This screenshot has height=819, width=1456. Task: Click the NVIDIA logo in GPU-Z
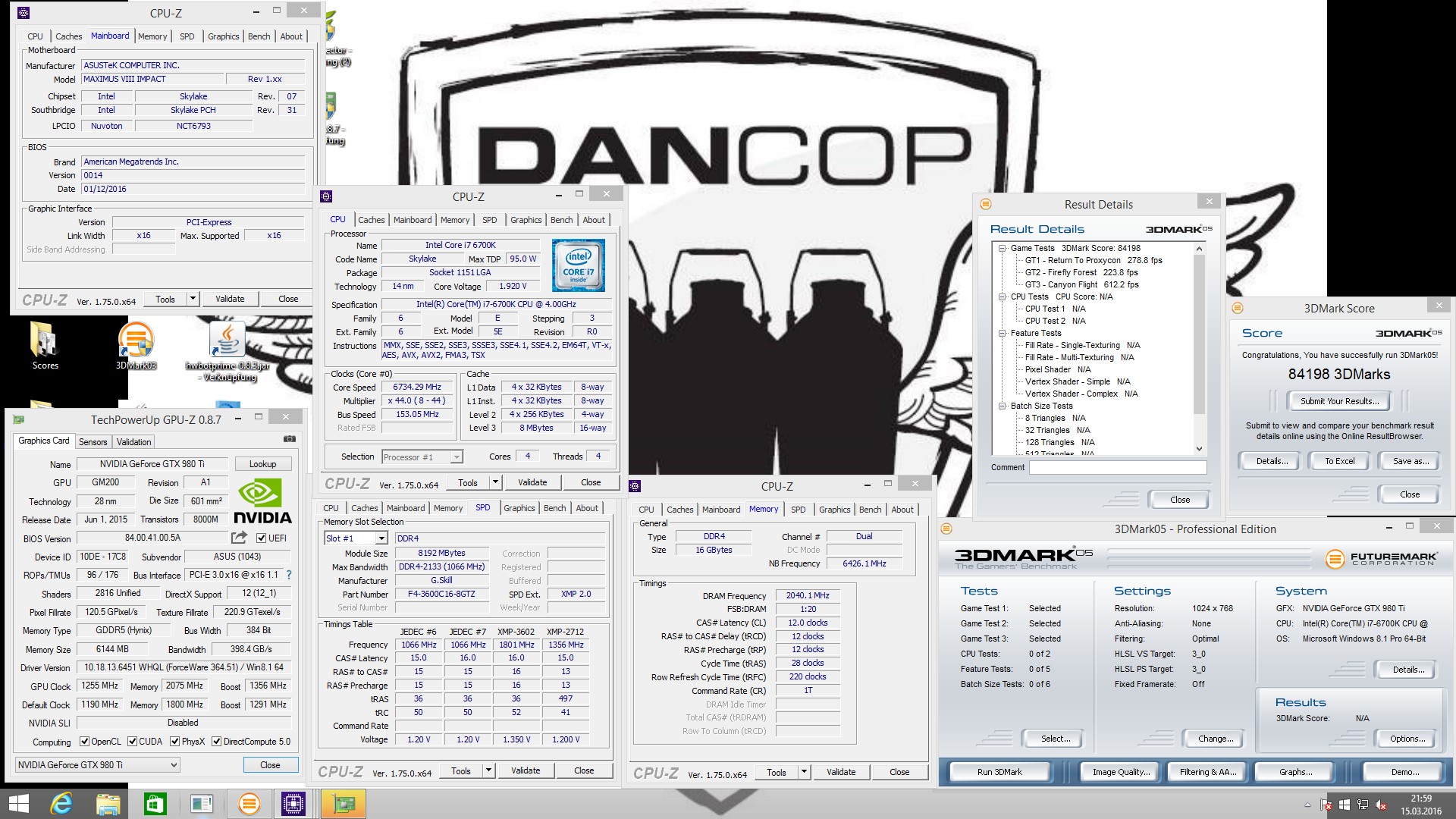(262, 503)
